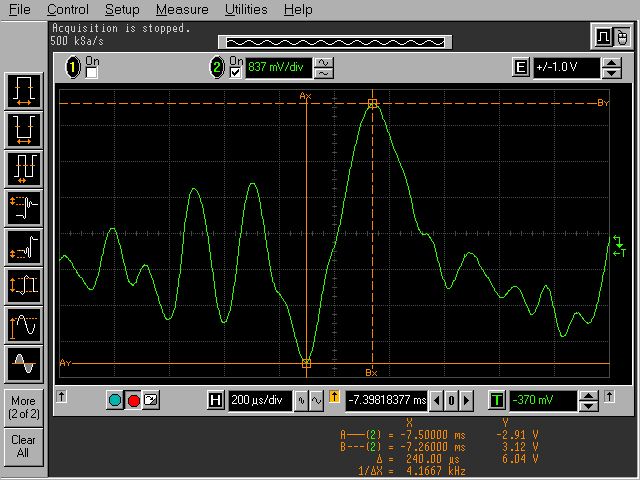Click the clear display icon beside Stop
The width and height of the screenshot is (640, 480).
tap(151, 400)
